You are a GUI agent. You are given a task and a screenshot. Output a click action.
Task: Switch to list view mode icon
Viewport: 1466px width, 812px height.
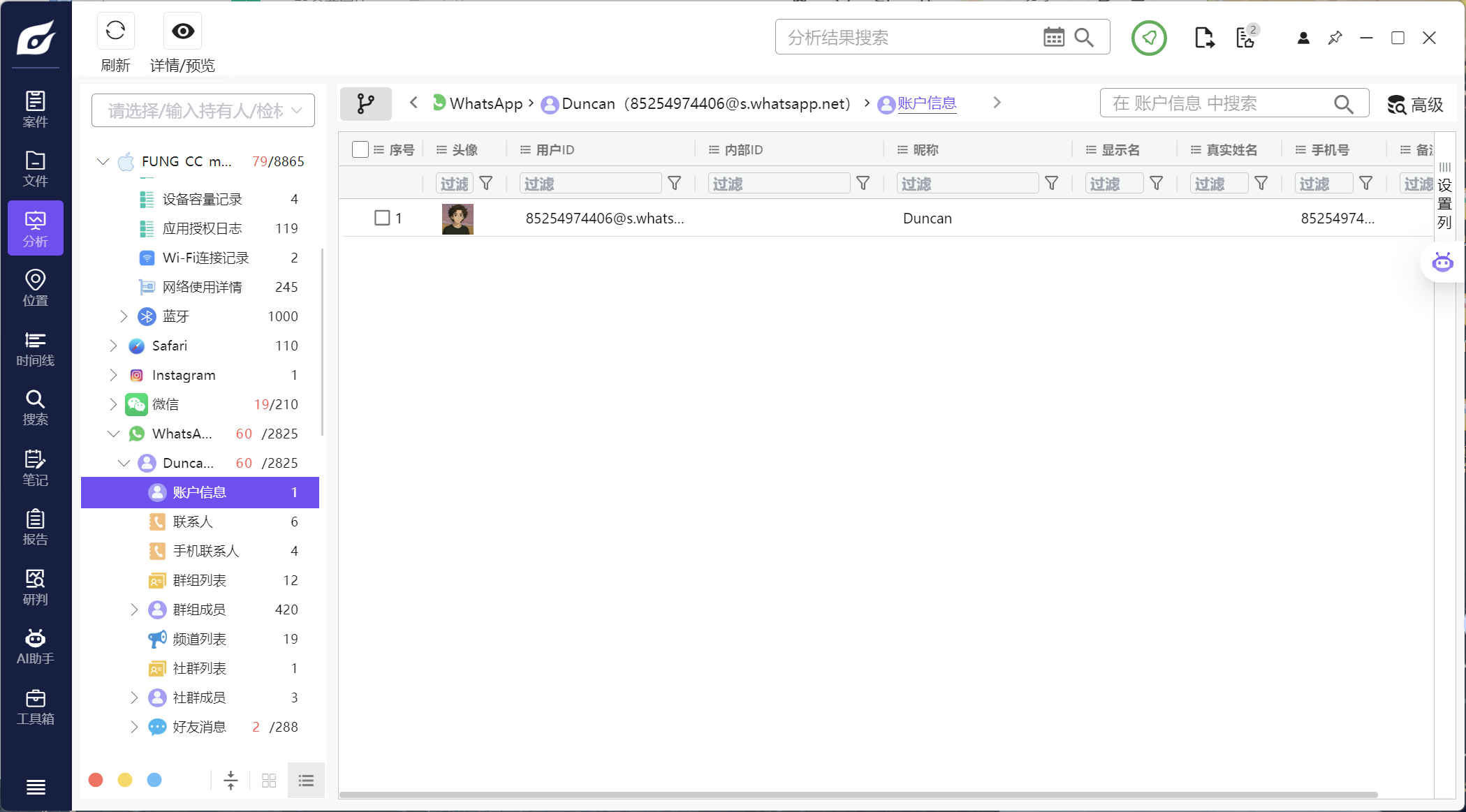[x=306, y=781]
